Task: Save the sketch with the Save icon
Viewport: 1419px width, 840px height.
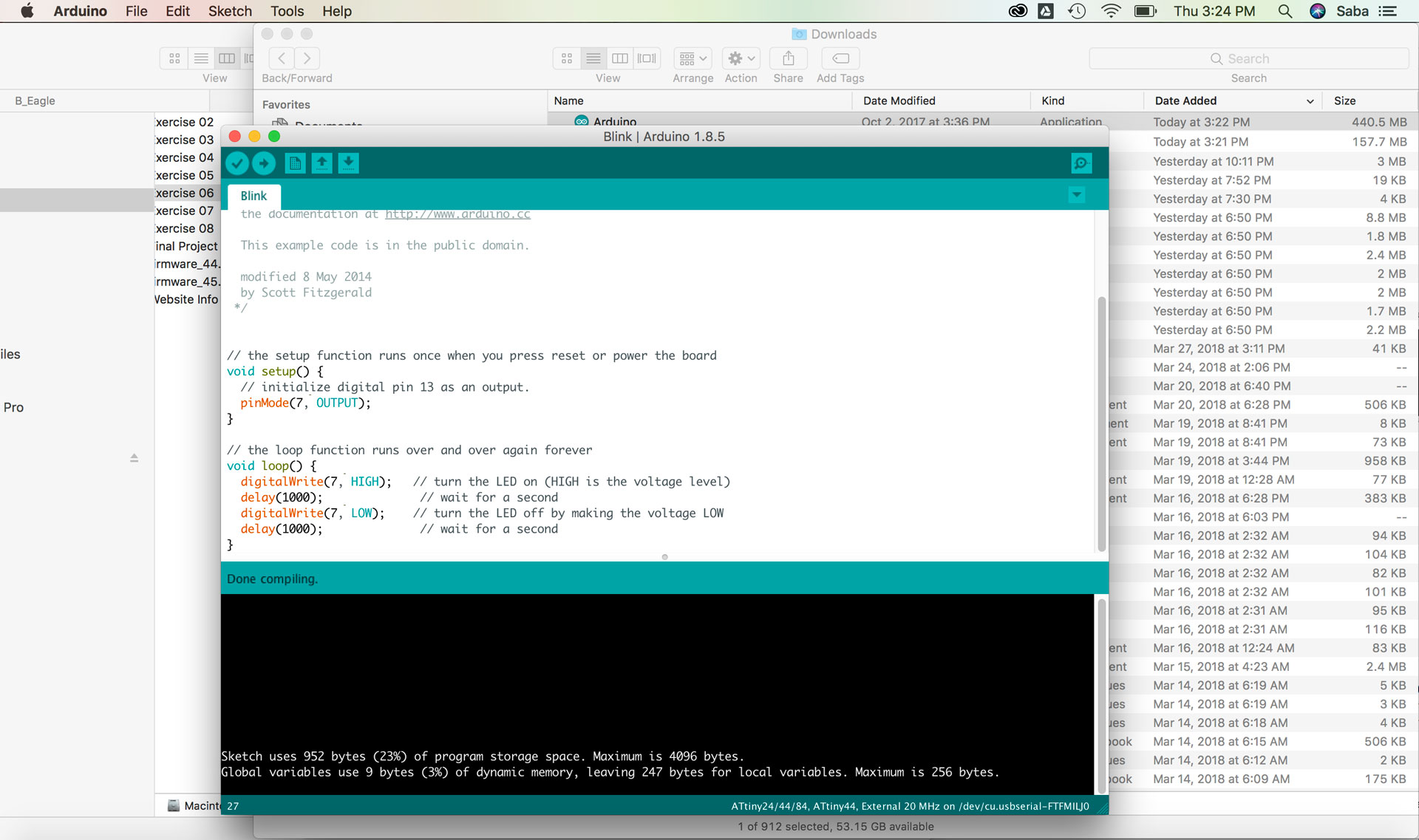Action: click(348, 163)
